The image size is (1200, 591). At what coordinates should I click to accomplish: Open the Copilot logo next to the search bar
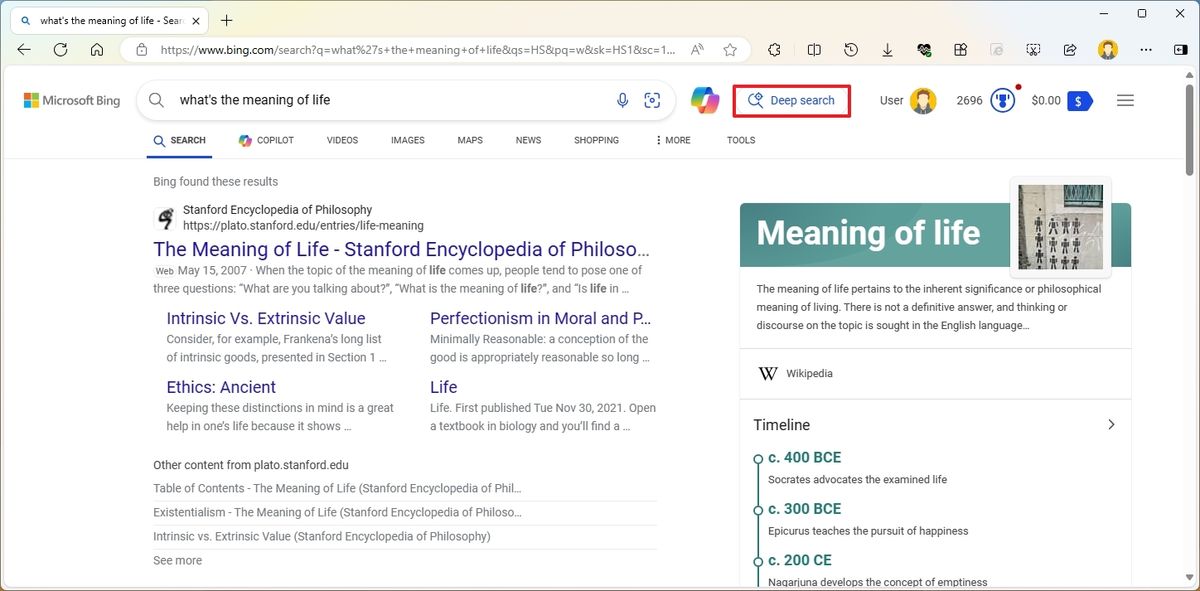coord(705,99)
